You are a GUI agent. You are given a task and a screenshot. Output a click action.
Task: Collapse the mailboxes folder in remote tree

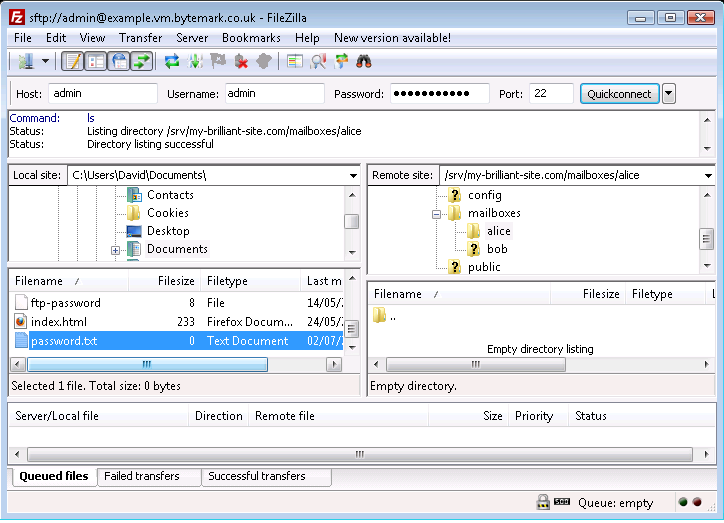pos(436,214)
